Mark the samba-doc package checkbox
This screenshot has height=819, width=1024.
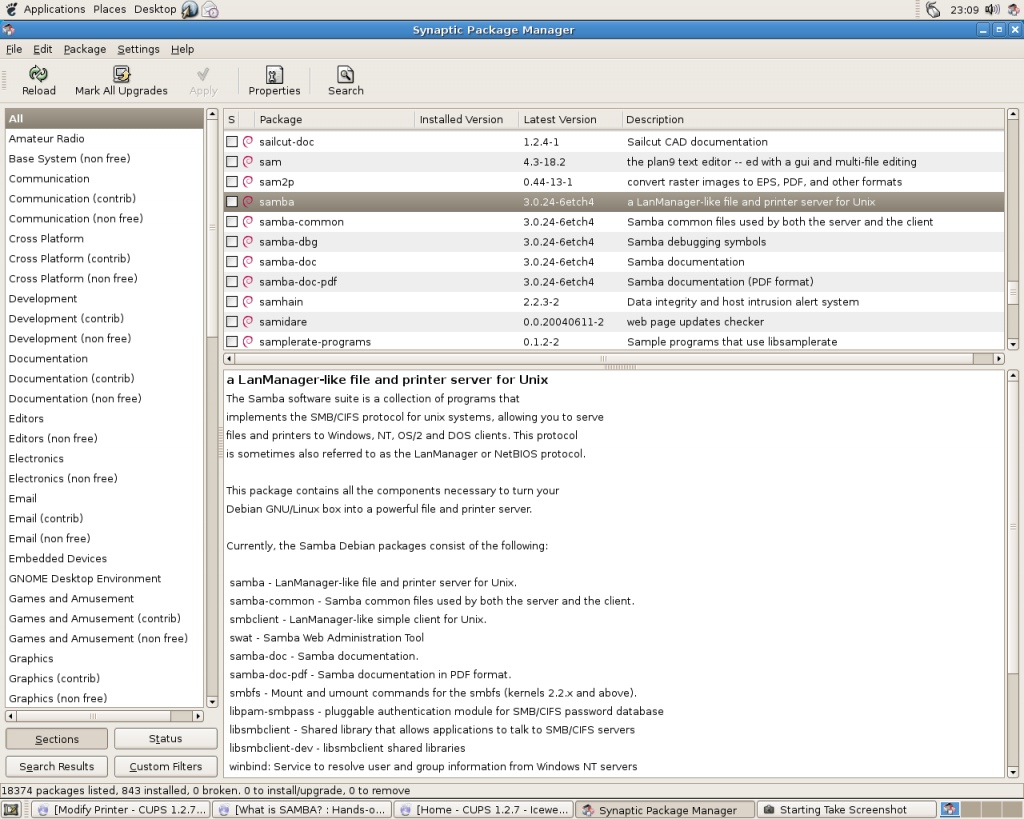pyautogui.click(x=232, y=262)
